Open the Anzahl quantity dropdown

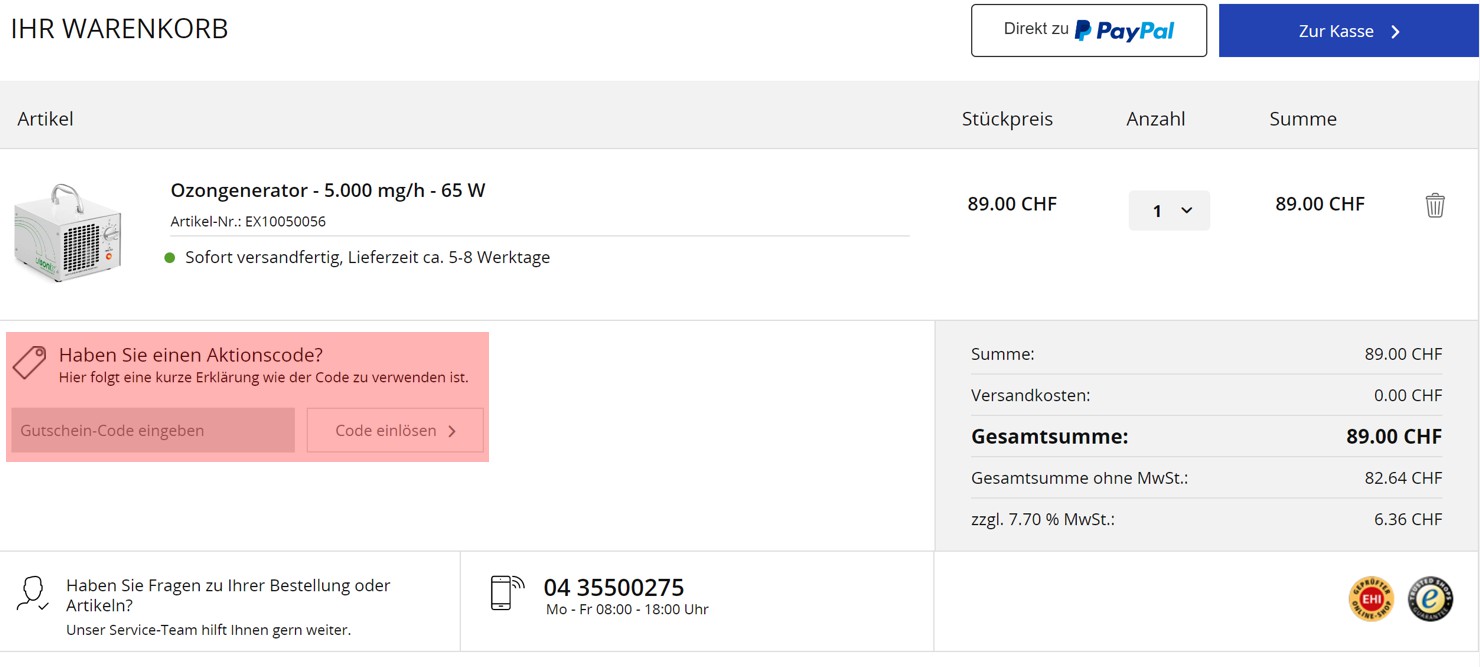pyautogui.click(x=1169, y=211)
